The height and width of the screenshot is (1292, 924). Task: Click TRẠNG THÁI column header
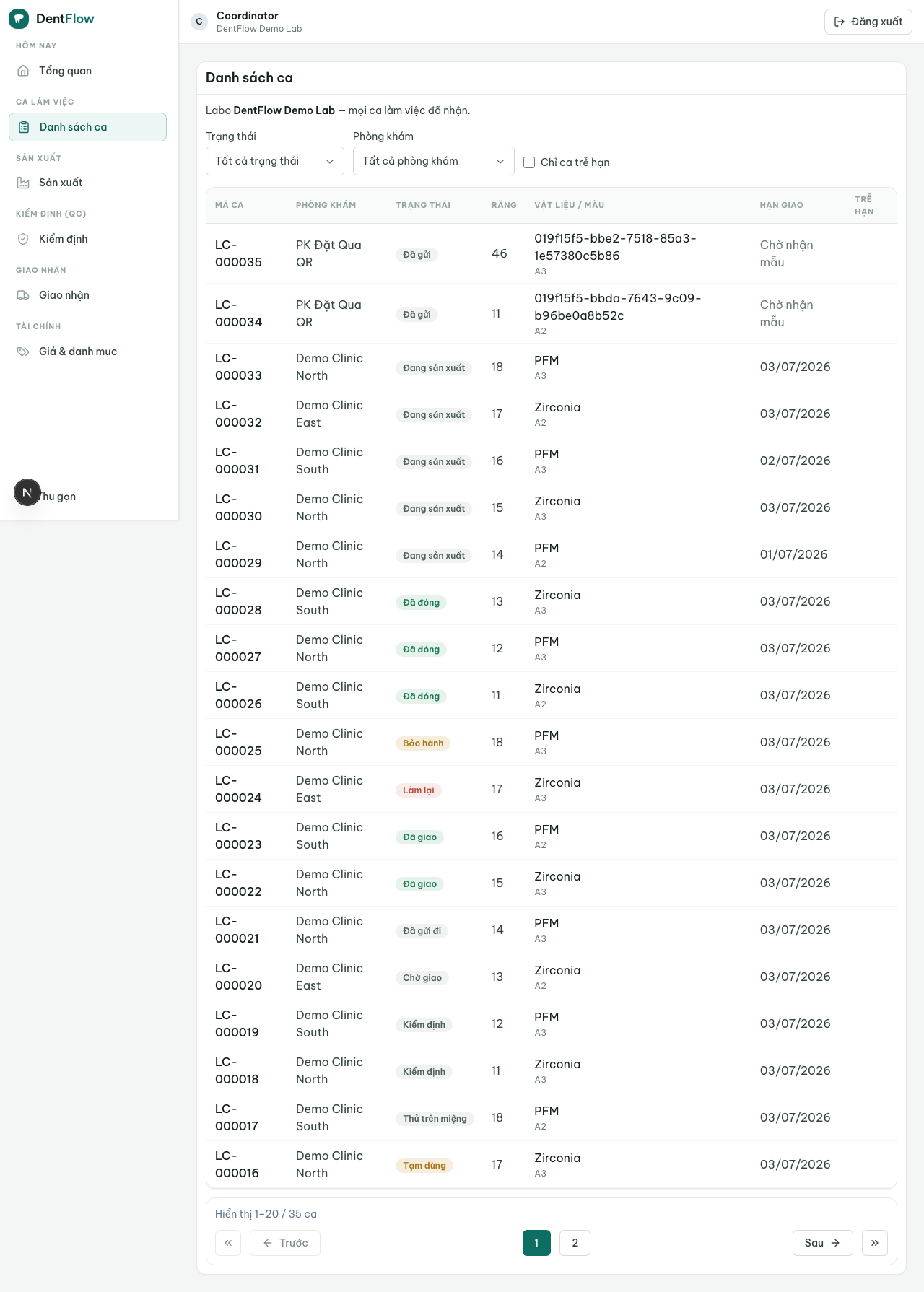423,205
